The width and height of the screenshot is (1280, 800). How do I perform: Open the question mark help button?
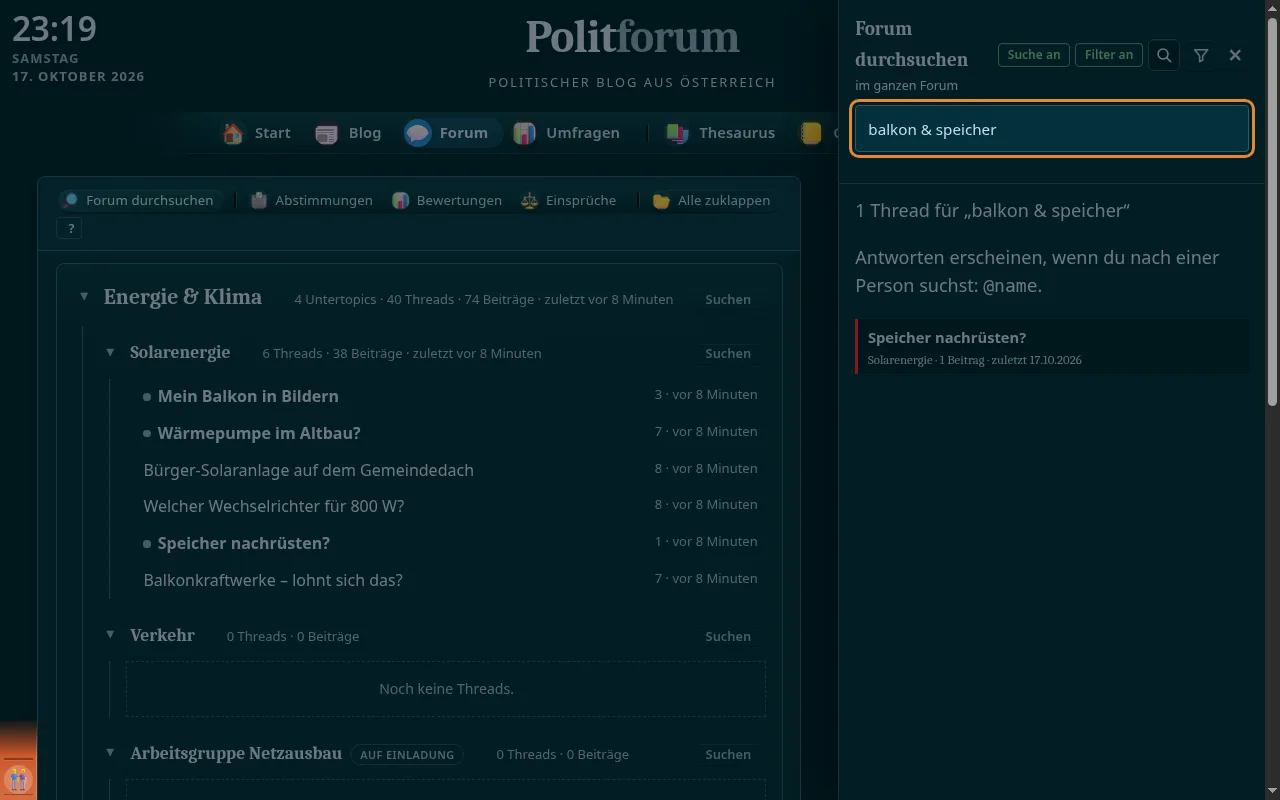click(x=71, y=229)
